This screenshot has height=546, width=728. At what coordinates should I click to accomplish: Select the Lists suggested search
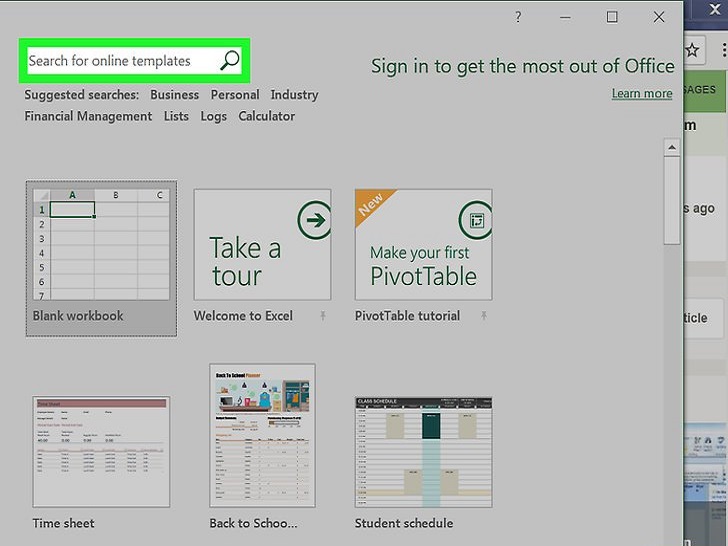176,116
